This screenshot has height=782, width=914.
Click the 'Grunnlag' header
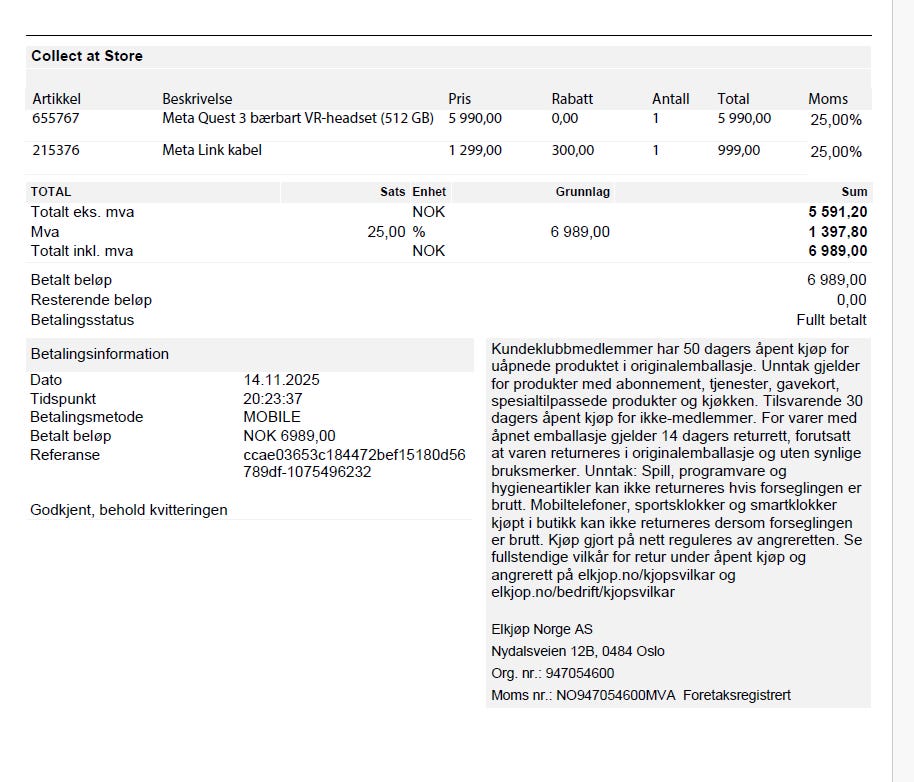click(582, 192)
